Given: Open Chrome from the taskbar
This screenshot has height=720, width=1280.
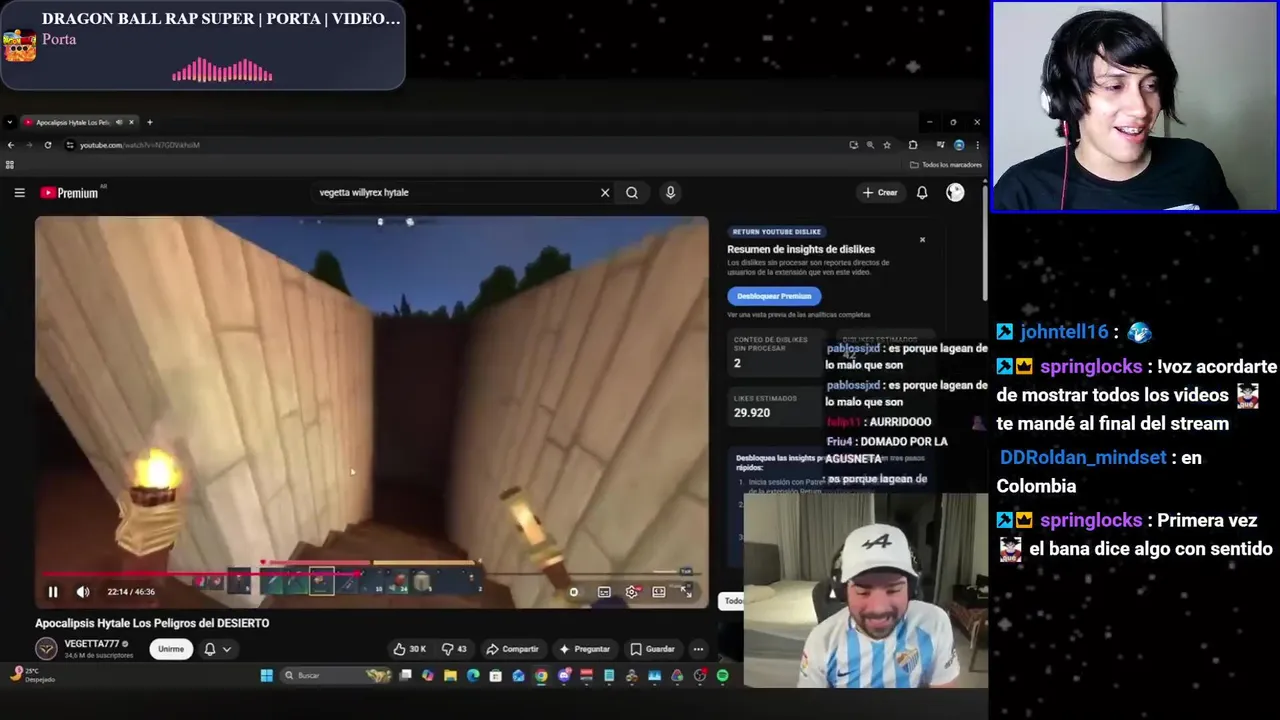Looking at the screenshot, I should click(x=541, y=676).
